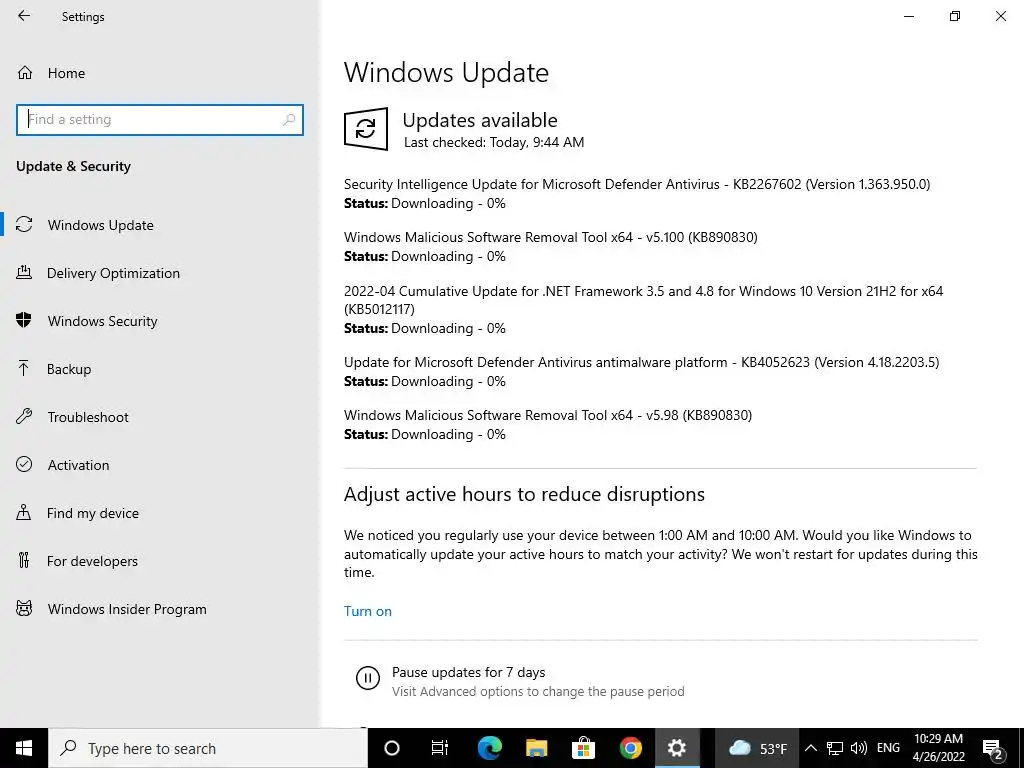1024x768 pixels.
Task: Click the For developers tools icon
Action: click(24, 560)
